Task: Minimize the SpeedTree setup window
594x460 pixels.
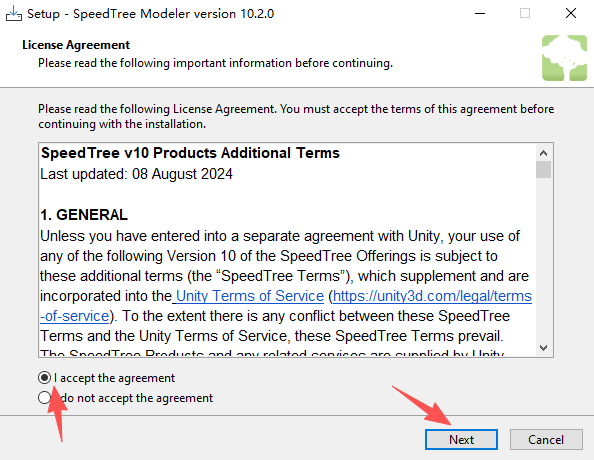Action: coord(480,14)
